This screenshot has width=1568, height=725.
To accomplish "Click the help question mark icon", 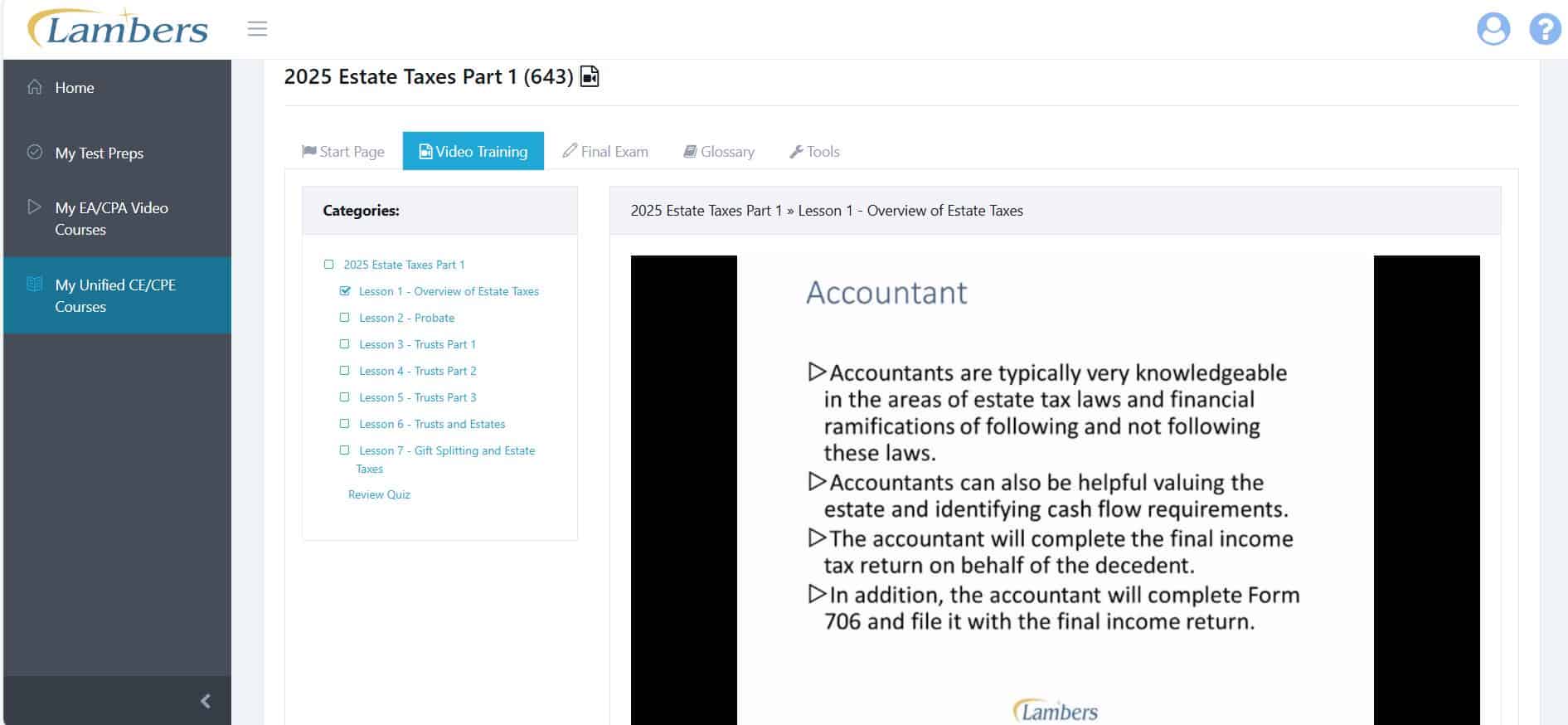I will pos(1544,29).
